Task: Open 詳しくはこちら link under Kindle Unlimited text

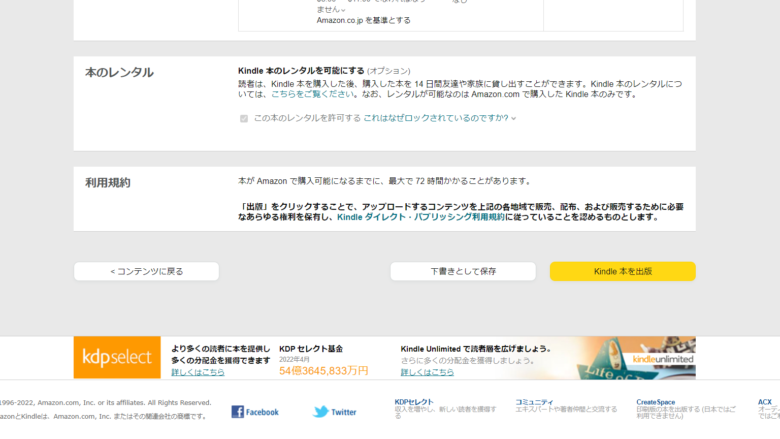Action: pos(427,372)
